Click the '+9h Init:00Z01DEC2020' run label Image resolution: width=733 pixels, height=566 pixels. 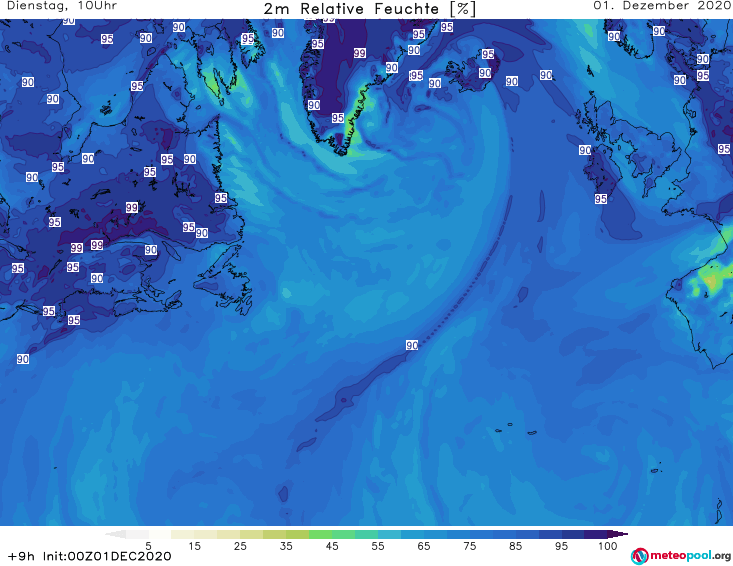tap(90, 556)
